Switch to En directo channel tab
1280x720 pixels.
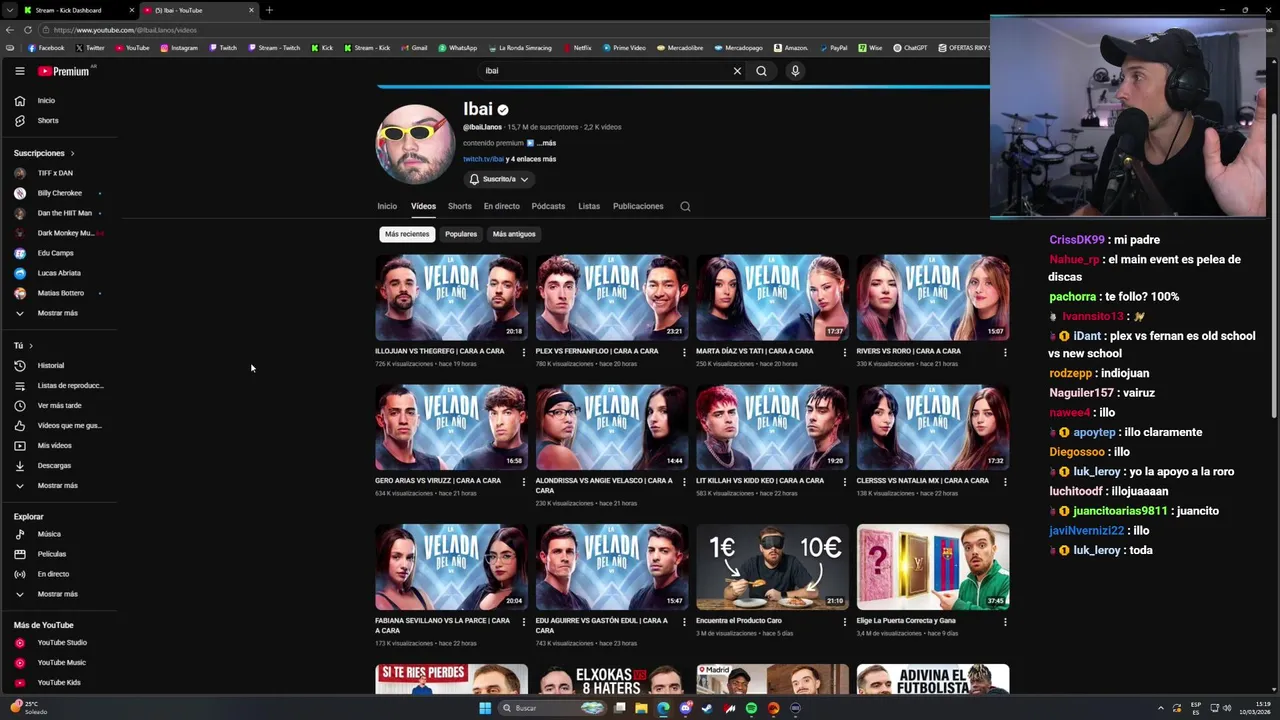pos(502,206)
